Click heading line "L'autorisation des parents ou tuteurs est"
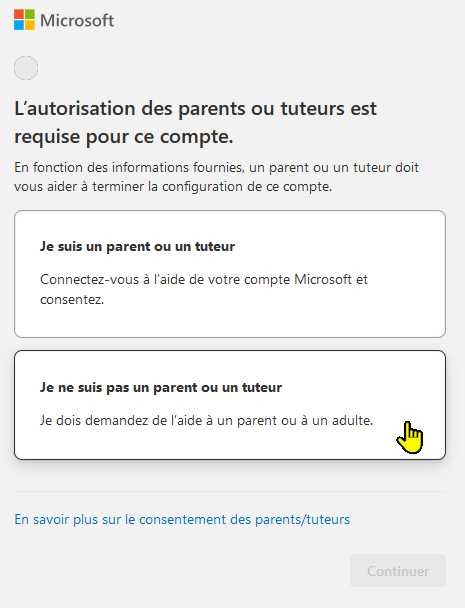This screenshot has width=465, height=608. click(195, 108)
